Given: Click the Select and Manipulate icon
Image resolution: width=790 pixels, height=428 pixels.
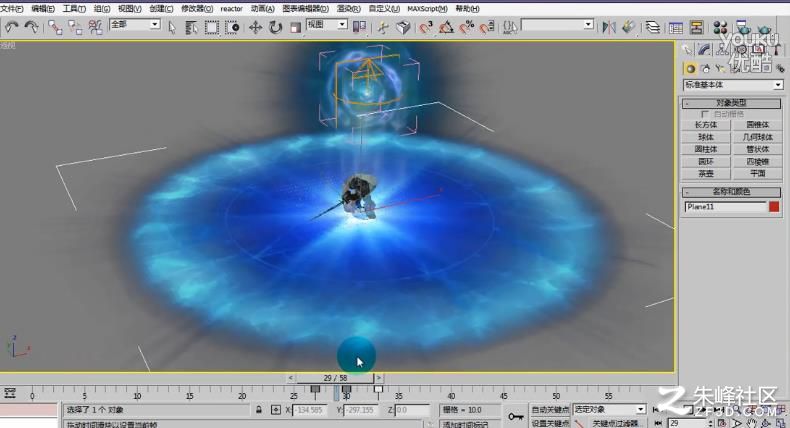Looking at the screenshot, I should pos(383,28).
